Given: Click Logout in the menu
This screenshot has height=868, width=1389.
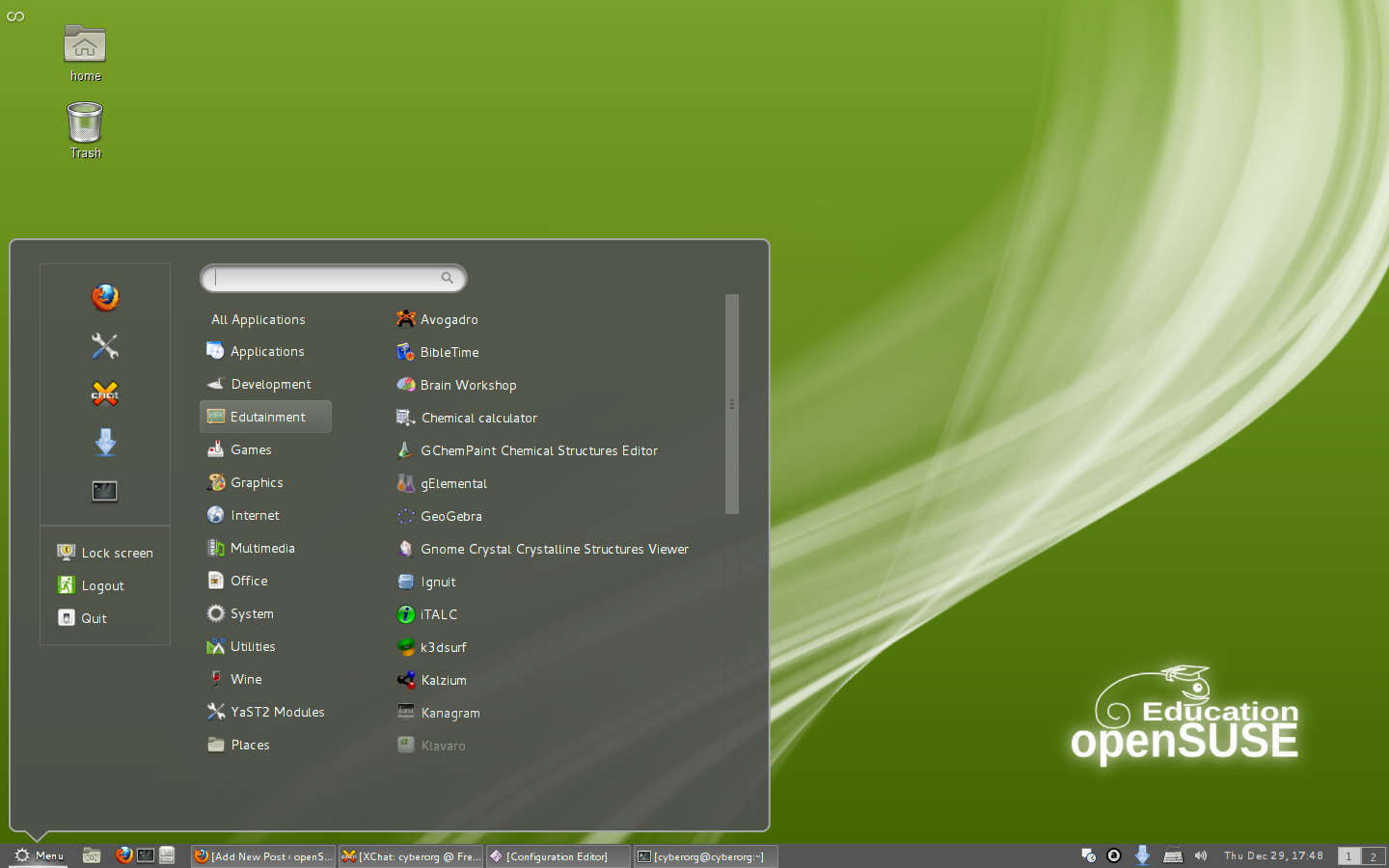Looking at the screenshot, I should pos(91,585).
